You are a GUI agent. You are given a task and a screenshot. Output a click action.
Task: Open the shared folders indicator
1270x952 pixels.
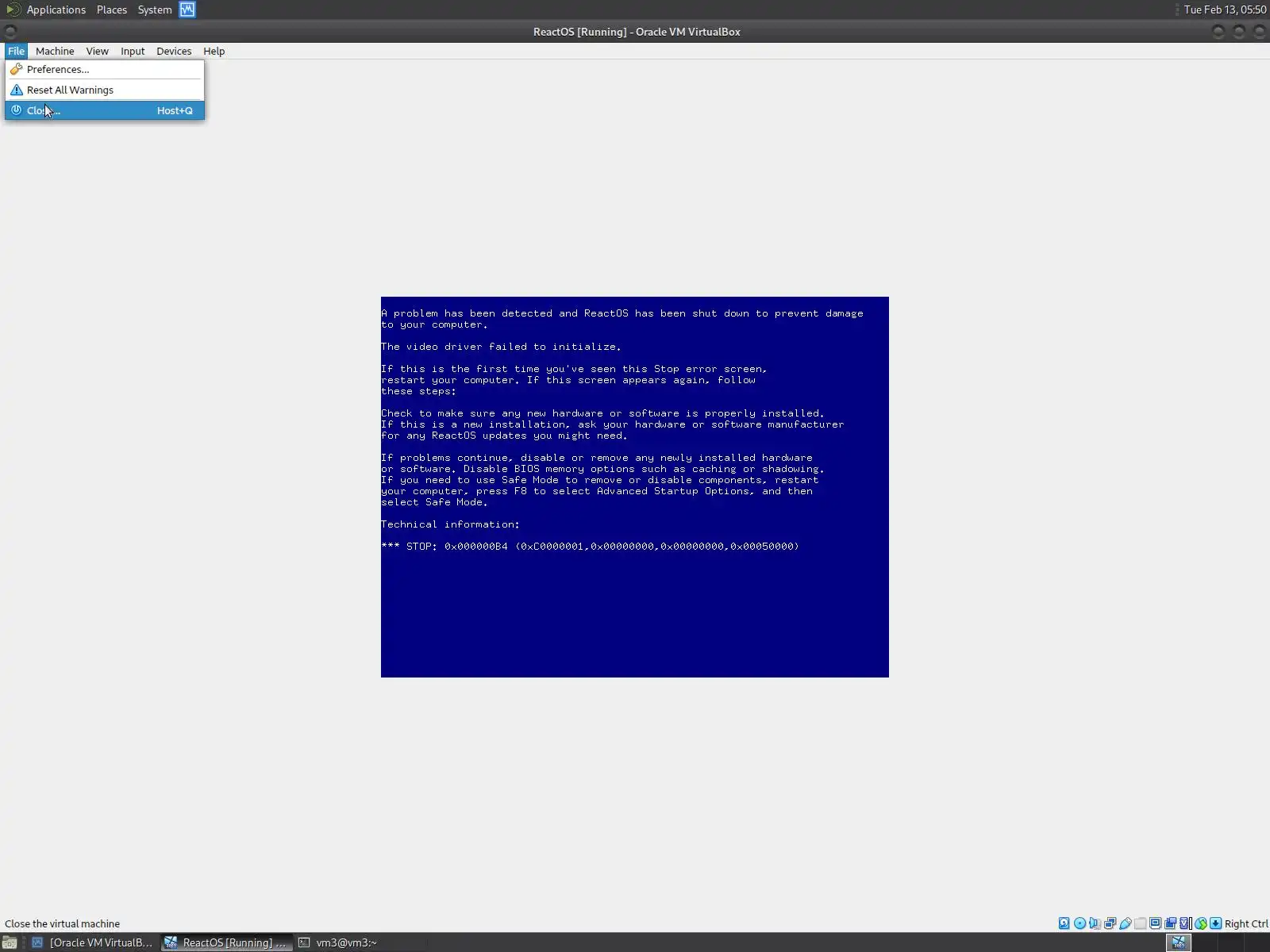click(1140, 923)
